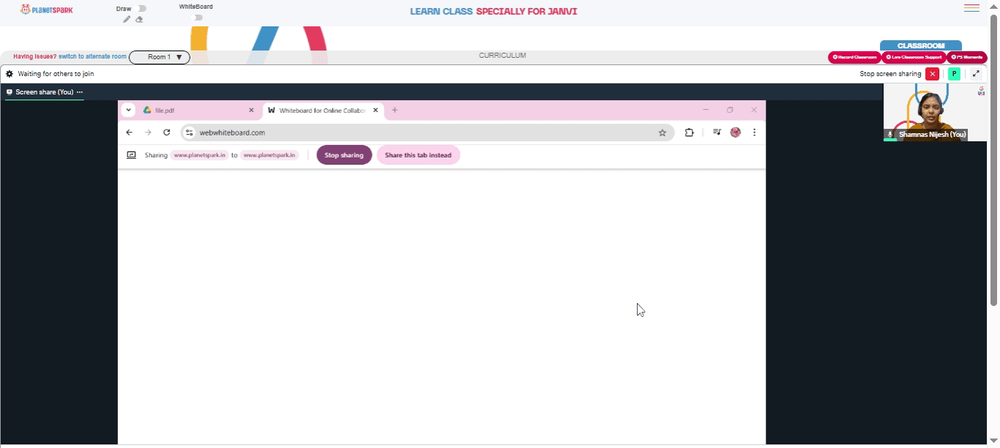Open the Chrome extensions puzzle icon
The image size is (1000, 448).
point(689,133)
